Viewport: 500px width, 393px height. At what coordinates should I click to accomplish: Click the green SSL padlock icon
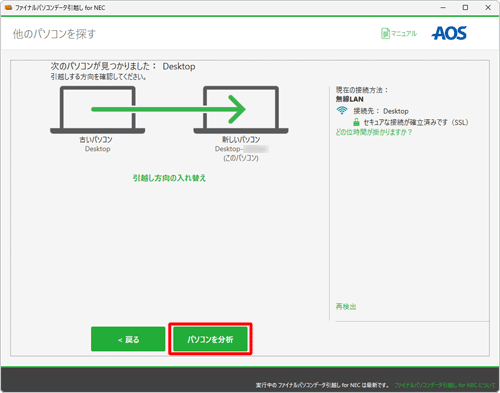[356, 122]
